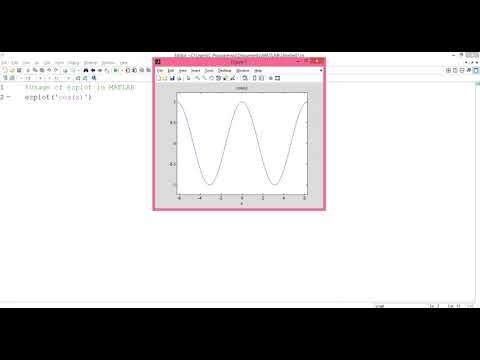Viewport: 480px width, 360px height.
Task: Open the Edit menu in Figure 1
Action: (171, 71)
